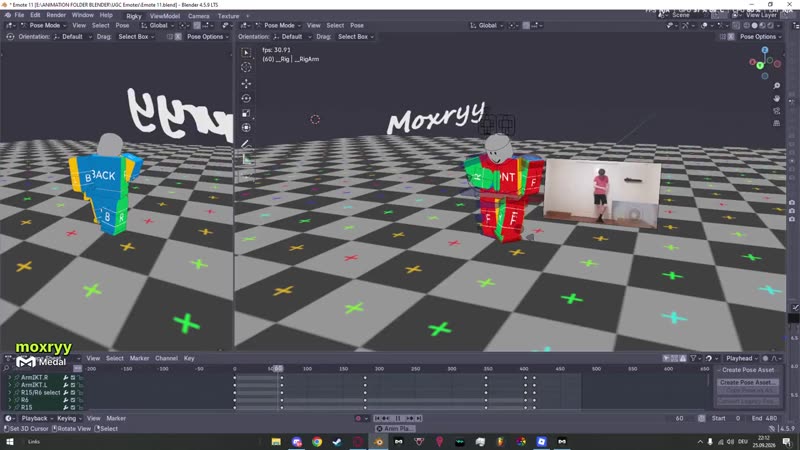Toggle proportional editing in dope sheet
800x450 pixels.
(765, 358)
